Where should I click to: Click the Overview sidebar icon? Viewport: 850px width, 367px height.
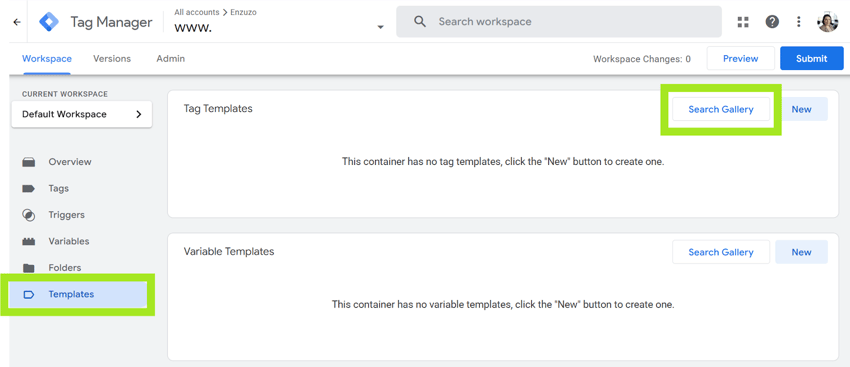coord(29,162)
